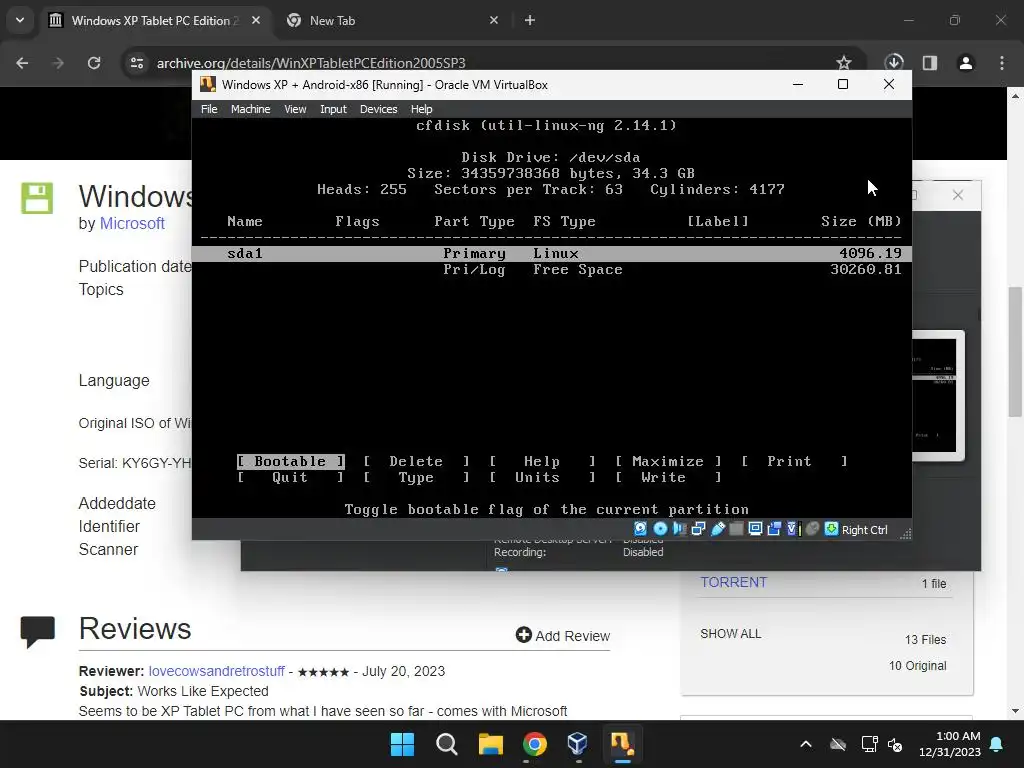Click the CPU virtualization 'V' indicator icon
Screen dimensions: 1024x768
pyautogui.click(x=793, y=529)
